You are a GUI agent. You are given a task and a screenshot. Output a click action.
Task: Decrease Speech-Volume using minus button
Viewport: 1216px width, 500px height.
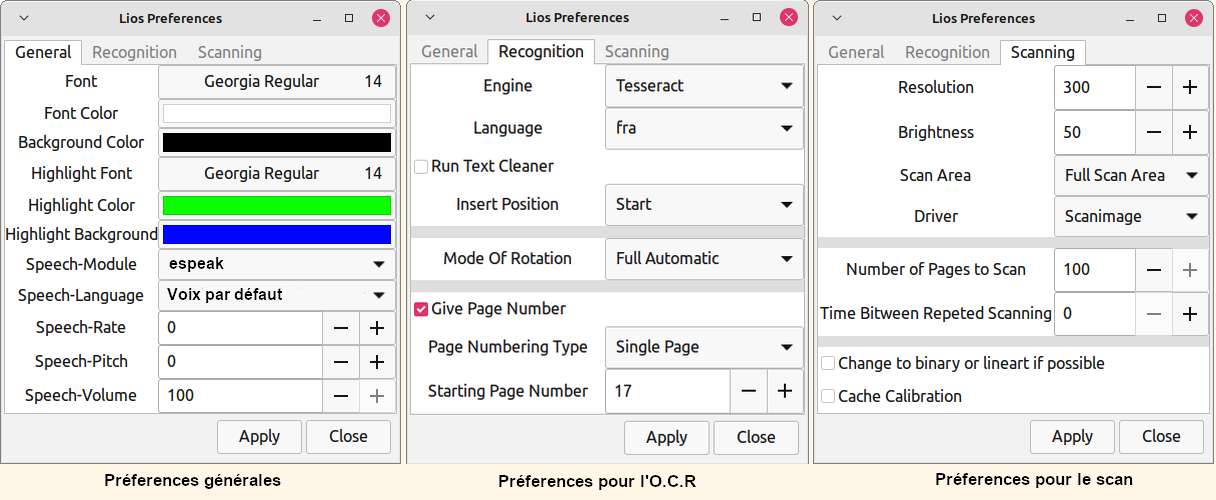click(341, 396)
